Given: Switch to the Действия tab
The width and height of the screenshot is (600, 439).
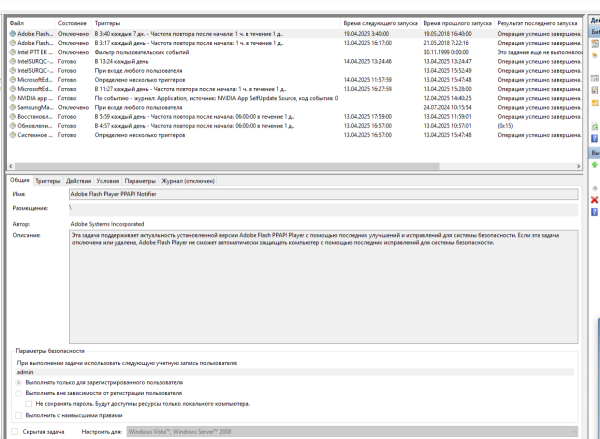Looking at the screenshot, I should 78,181.
